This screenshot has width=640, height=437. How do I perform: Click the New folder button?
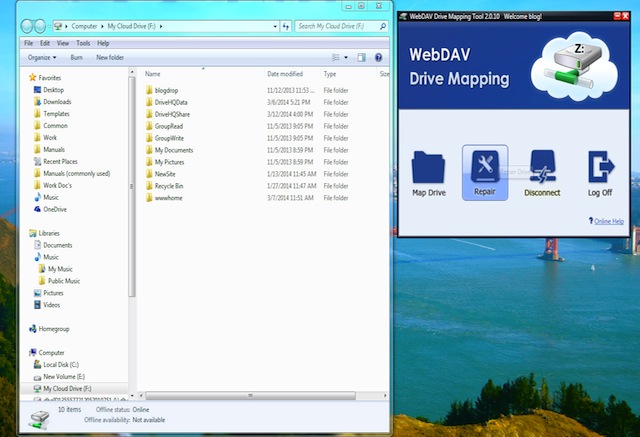point(110,58)
